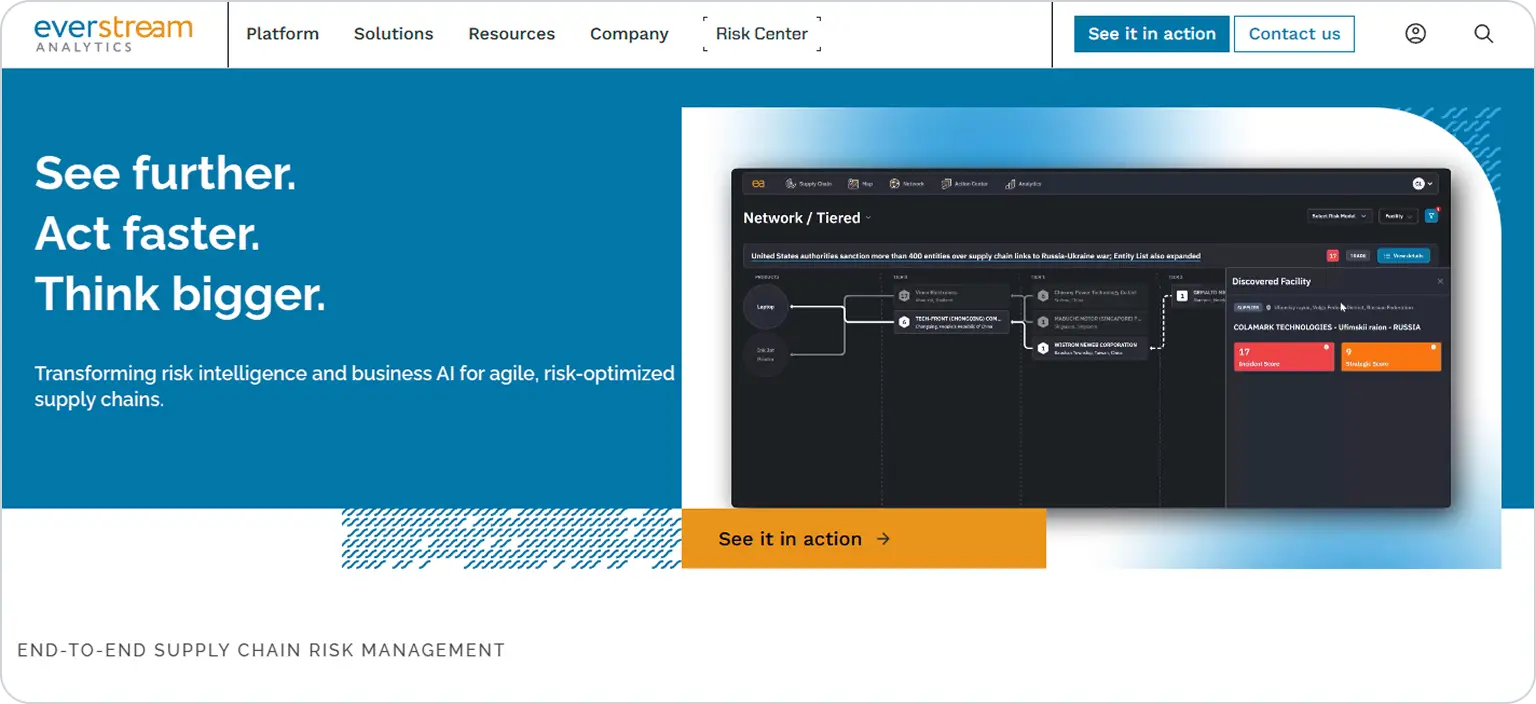1536x704 pixels.
Task: Click the blue filter icon button
Action: click(1431, 216)
